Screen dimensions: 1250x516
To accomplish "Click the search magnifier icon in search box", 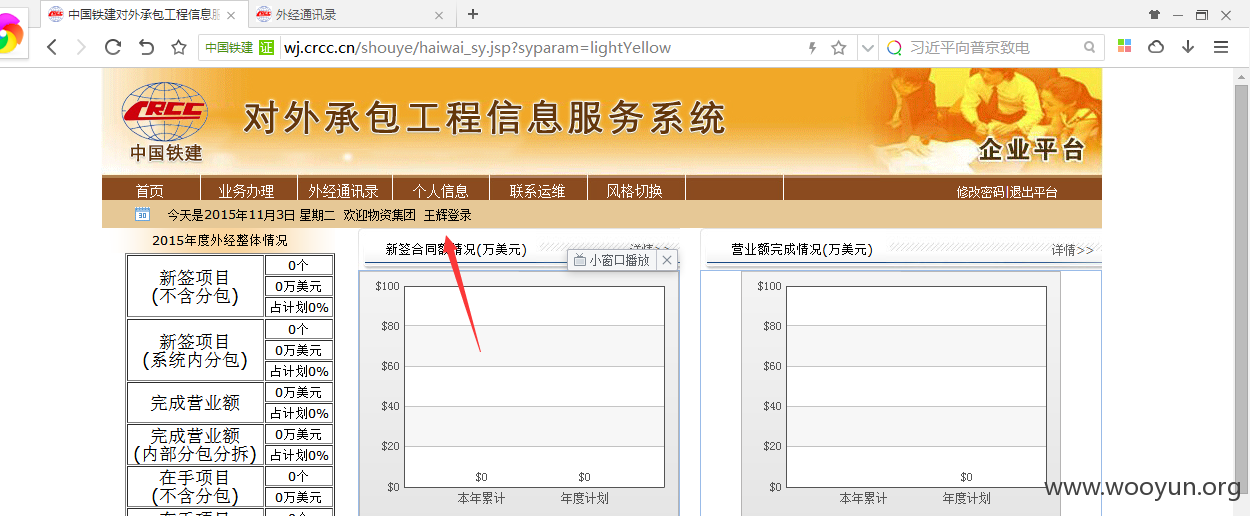I will coord(1090,47).
